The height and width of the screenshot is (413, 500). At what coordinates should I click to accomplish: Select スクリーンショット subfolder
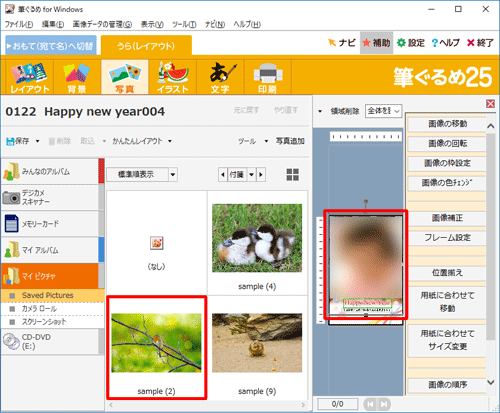tap(53, 322)
